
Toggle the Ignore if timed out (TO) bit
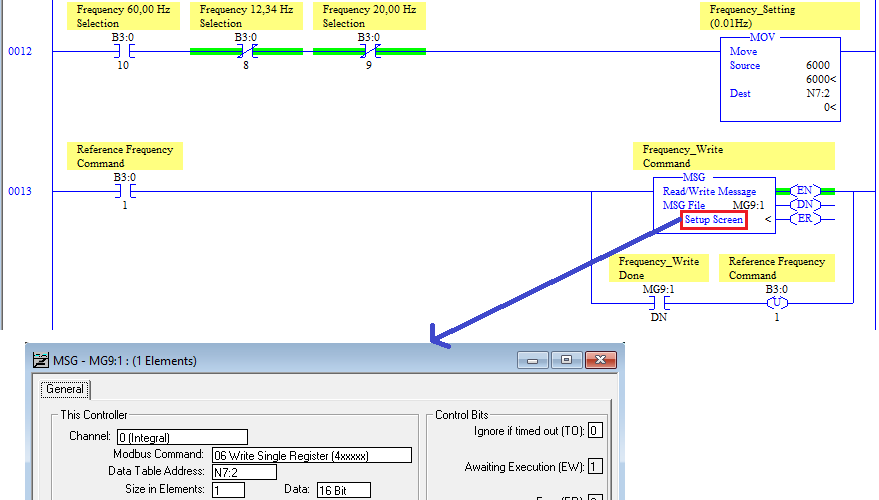[595, 430]
